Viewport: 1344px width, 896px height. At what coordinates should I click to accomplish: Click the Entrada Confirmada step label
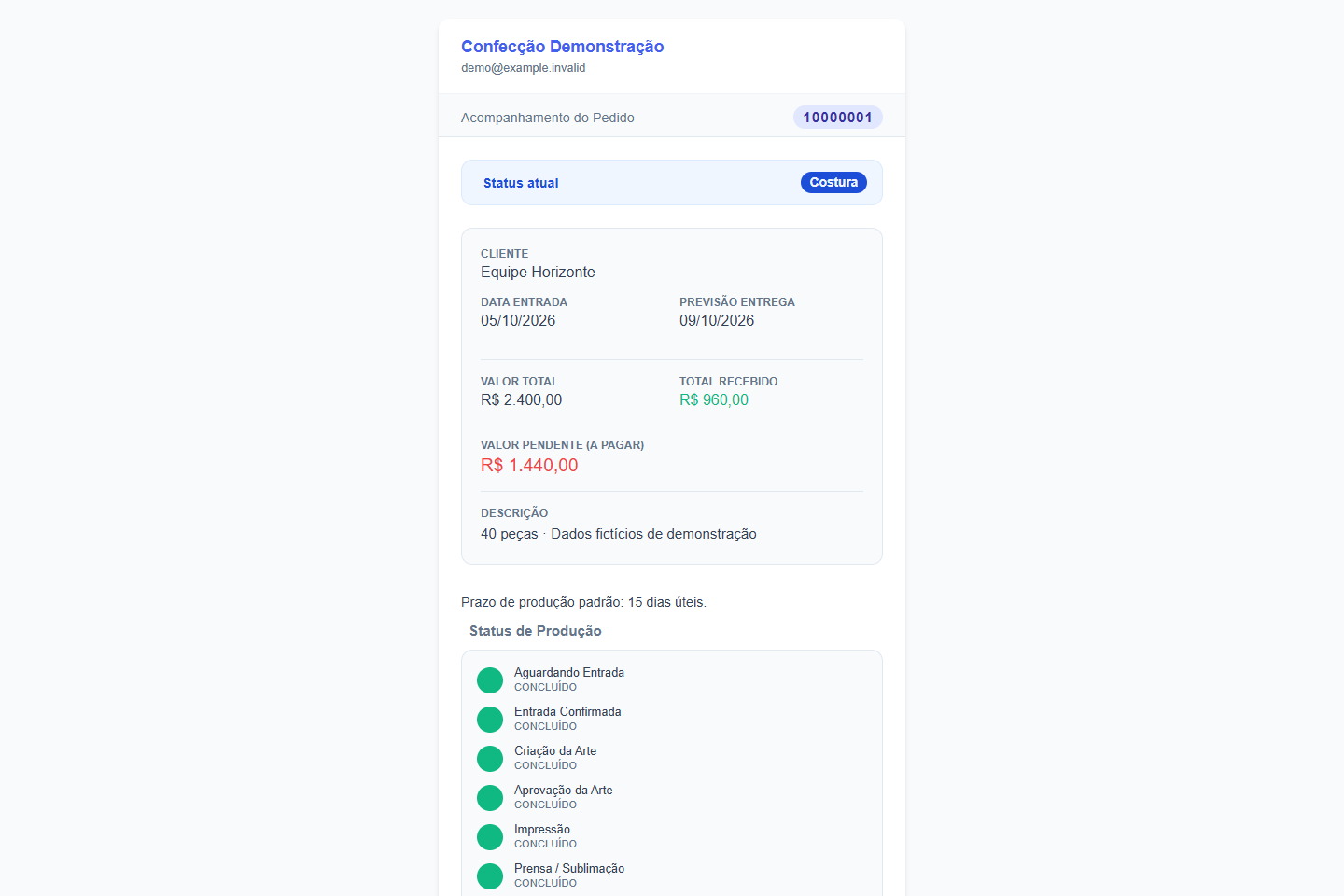pyautogui.click(x=567, y=711)
